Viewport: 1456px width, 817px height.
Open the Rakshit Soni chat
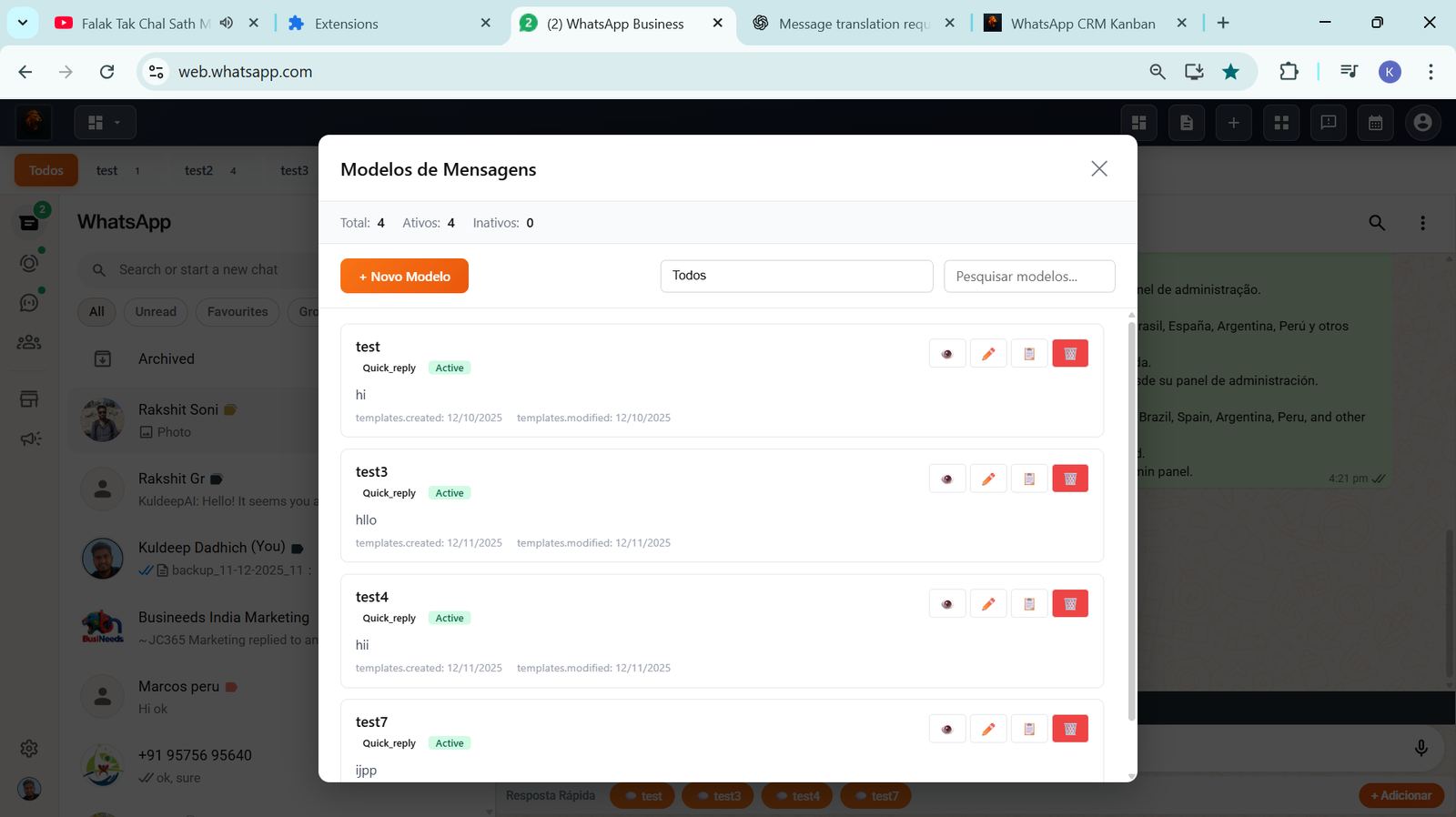click(x=195, y=420)
